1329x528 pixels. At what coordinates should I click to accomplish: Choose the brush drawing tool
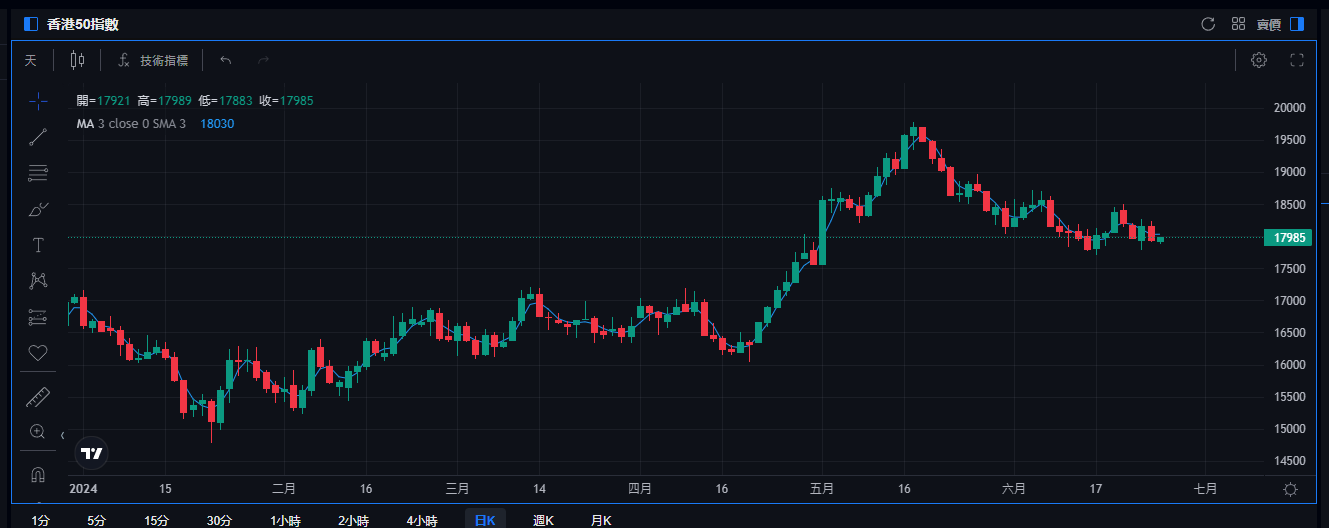[38, 209]
